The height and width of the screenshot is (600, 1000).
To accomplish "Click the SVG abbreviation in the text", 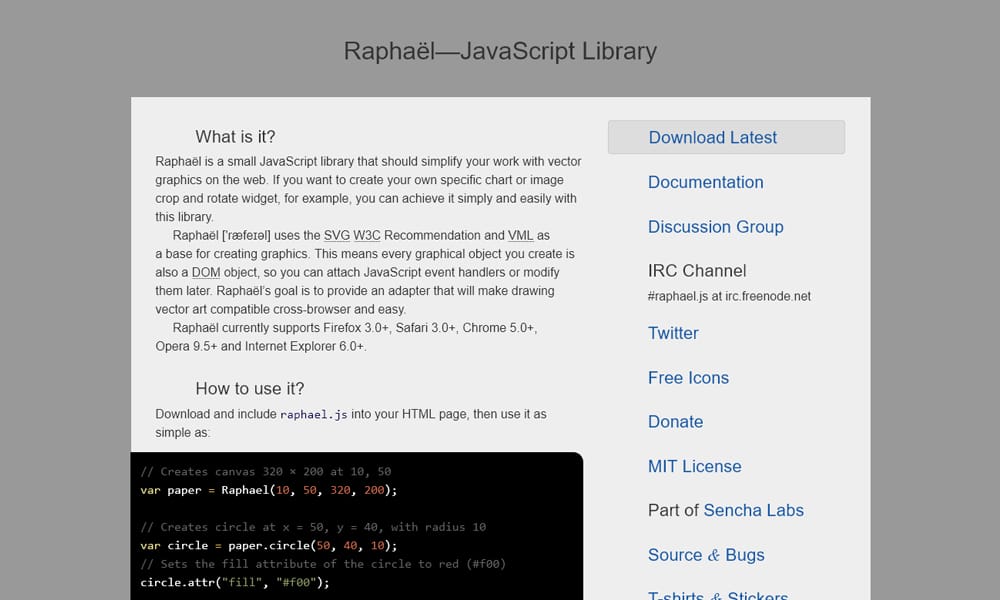I will pyautogui.click(x=337, y=235).
